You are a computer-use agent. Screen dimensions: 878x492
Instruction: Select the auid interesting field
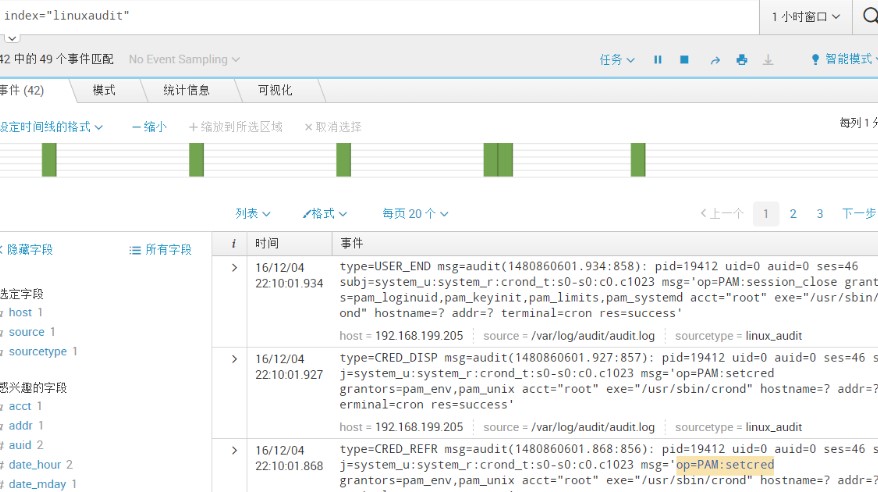[20, 446]
